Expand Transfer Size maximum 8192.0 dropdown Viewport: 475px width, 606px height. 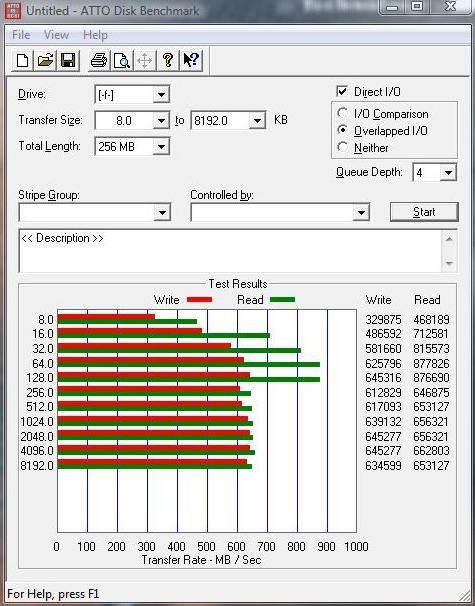(257, 121)
